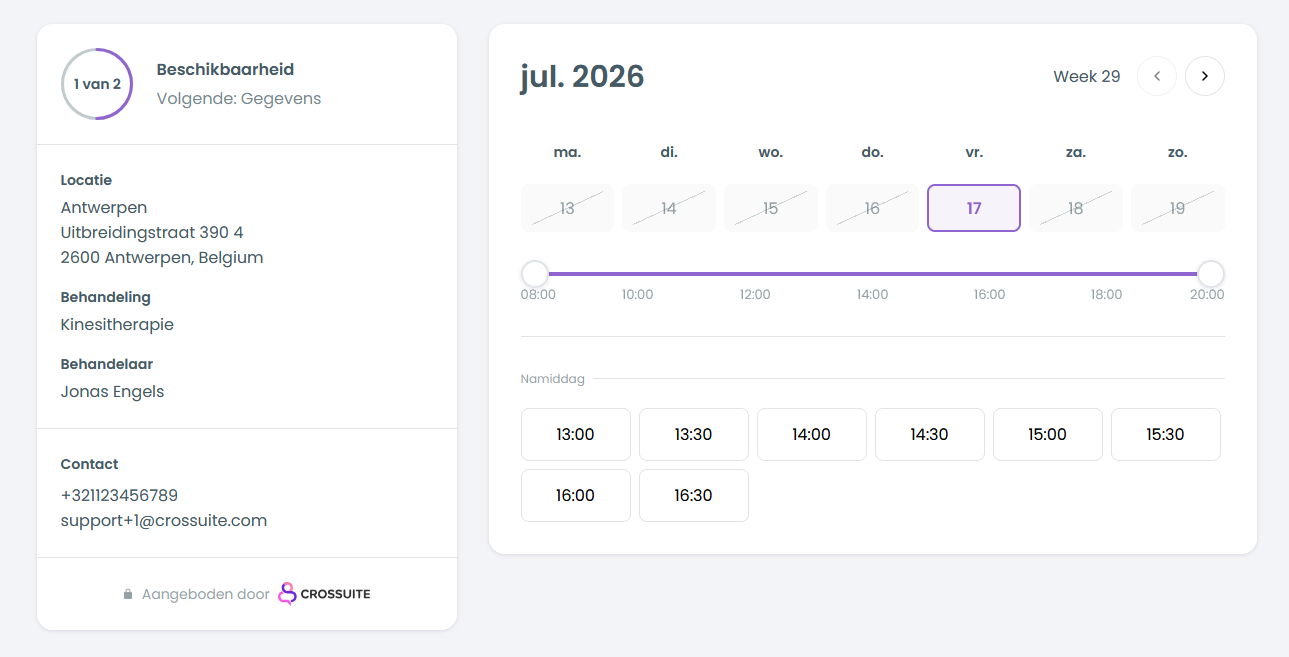Click the right time range slider handle at 20:00
This screenshot has width=1289, height=657.
[1211, 273]
